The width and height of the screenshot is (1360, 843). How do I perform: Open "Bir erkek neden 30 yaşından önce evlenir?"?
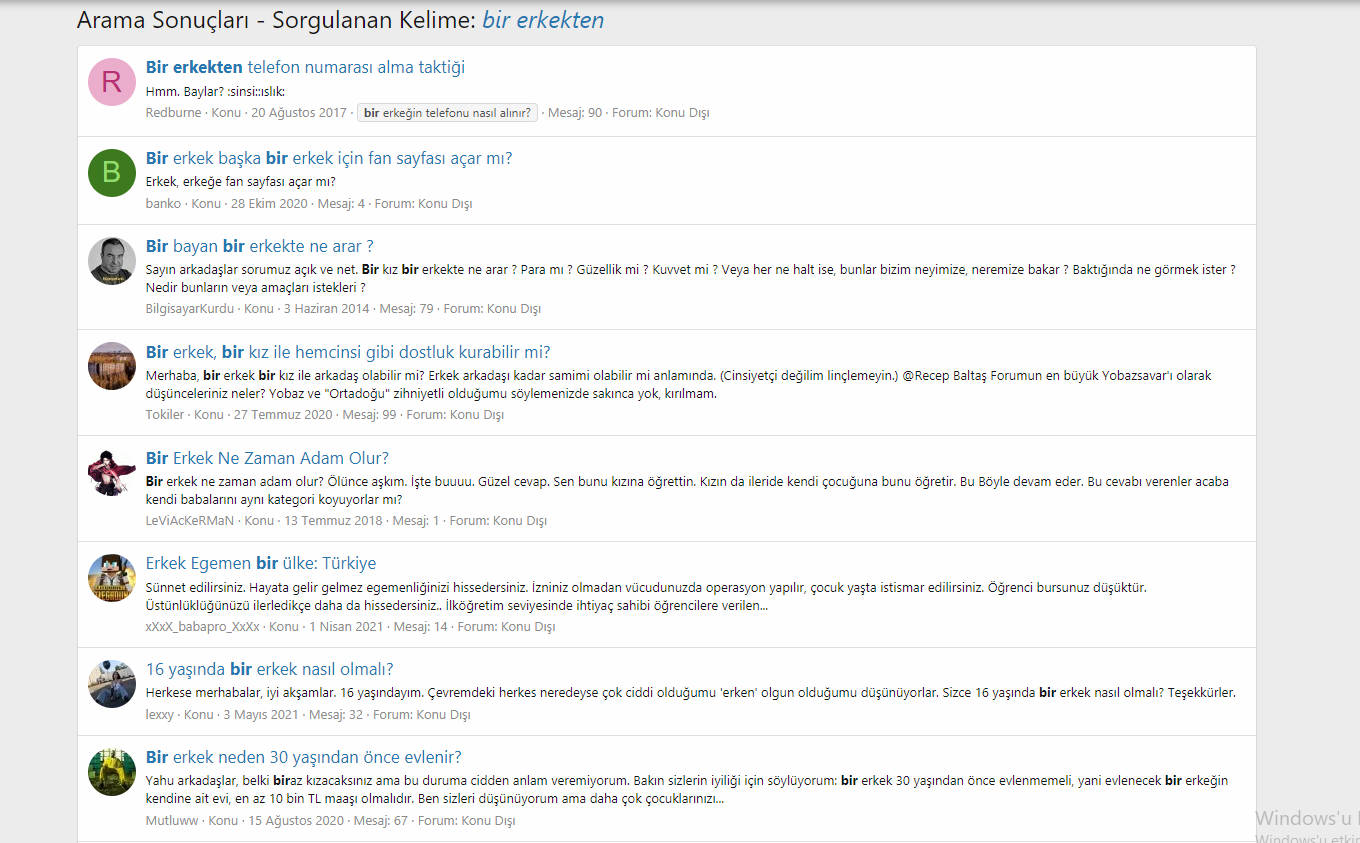[303, 757]
